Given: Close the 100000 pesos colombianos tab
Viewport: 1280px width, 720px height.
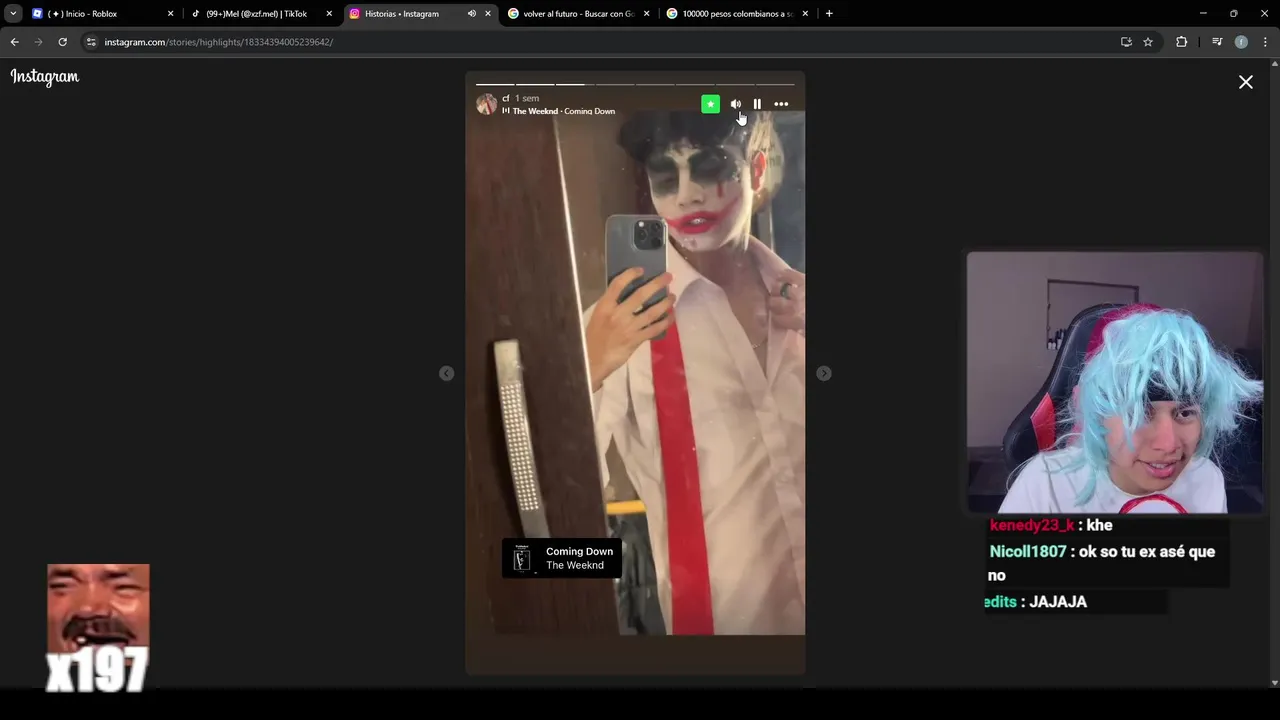Looking at the screenshot, I should 805,14.
